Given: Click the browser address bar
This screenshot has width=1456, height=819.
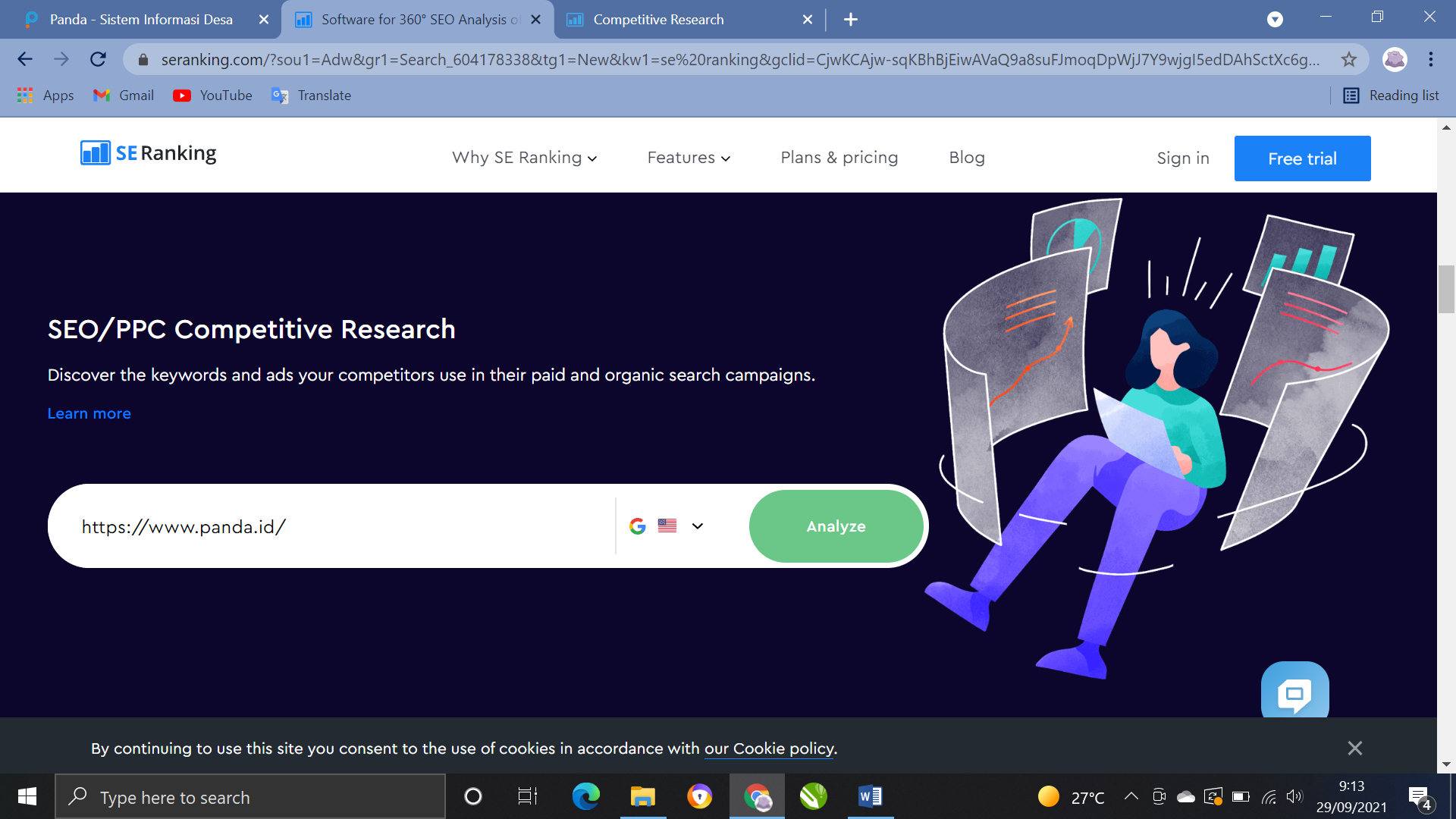Looking at the screenshot, I should click(739, 60).
